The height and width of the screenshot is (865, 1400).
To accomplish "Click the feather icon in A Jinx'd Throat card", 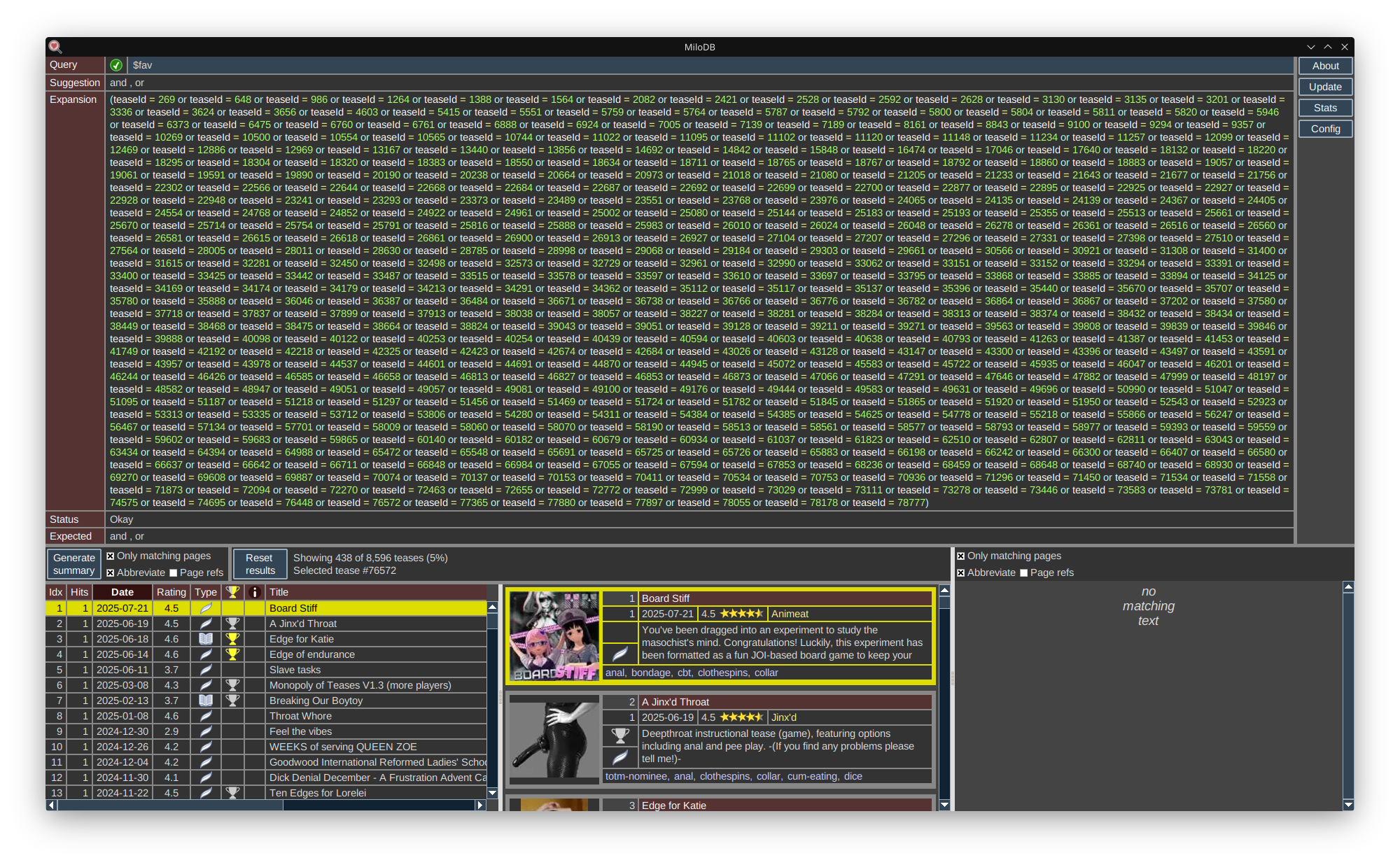I will coord(620,757).
